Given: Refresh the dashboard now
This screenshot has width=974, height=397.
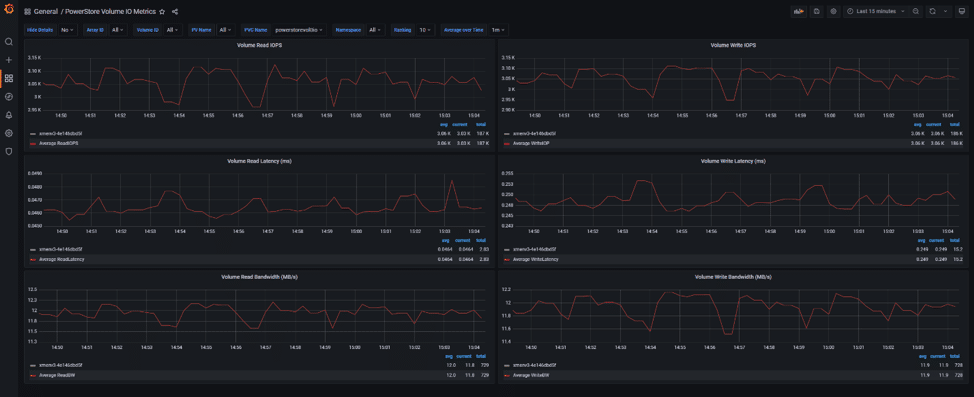Looking at the screenshot, I should tap(932, 11).
